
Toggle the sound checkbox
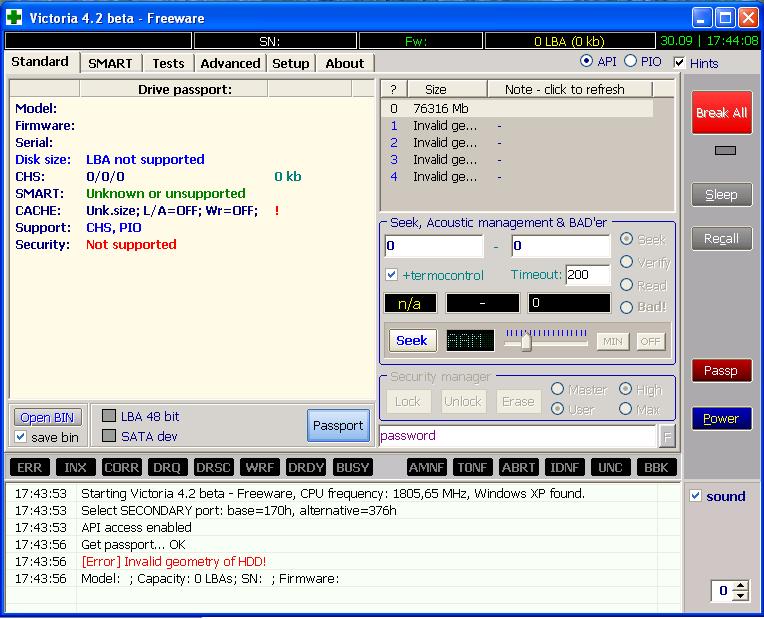pos(695,496)
